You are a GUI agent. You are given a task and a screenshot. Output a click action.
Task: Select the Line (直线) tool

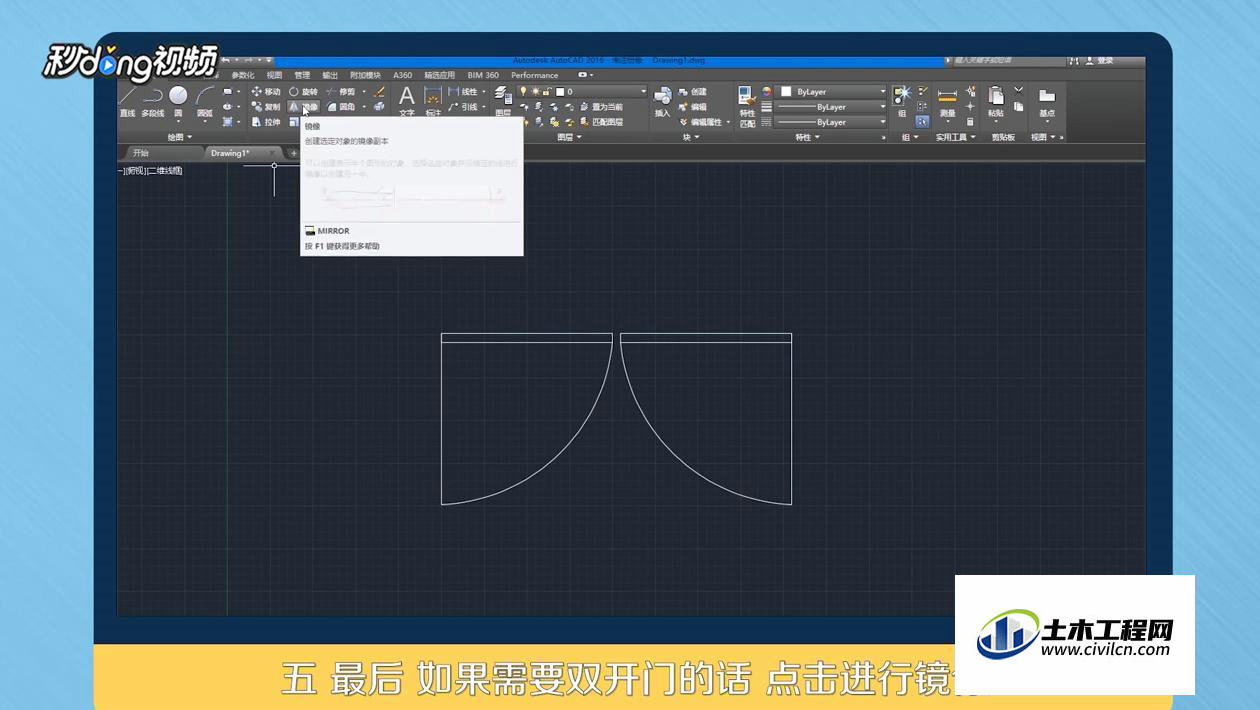(127, 102)
